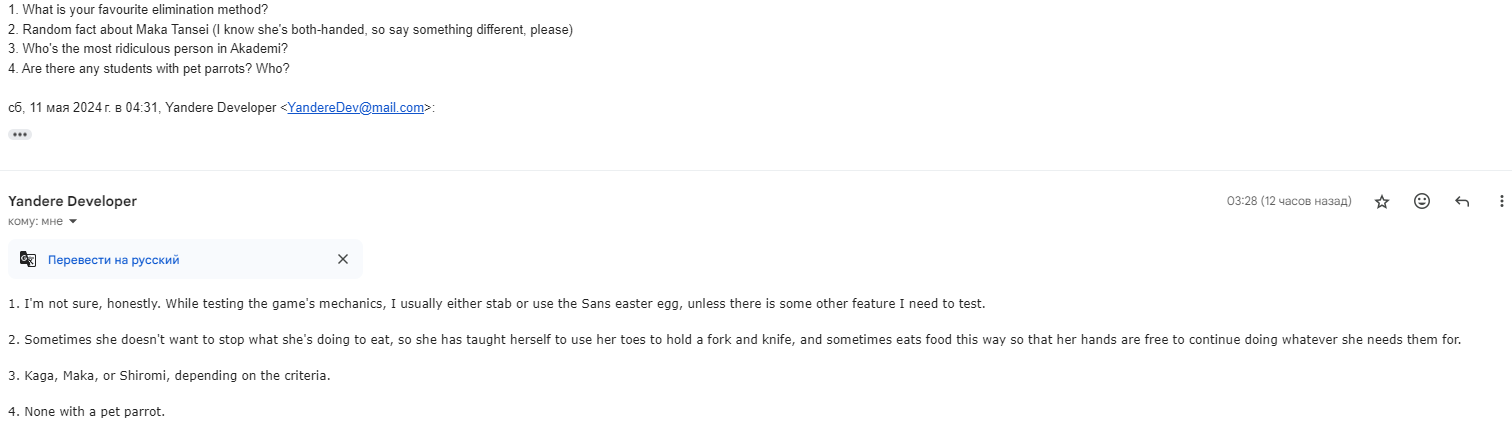Click the quoted header dated 11 мая 2024

(221, 107)
